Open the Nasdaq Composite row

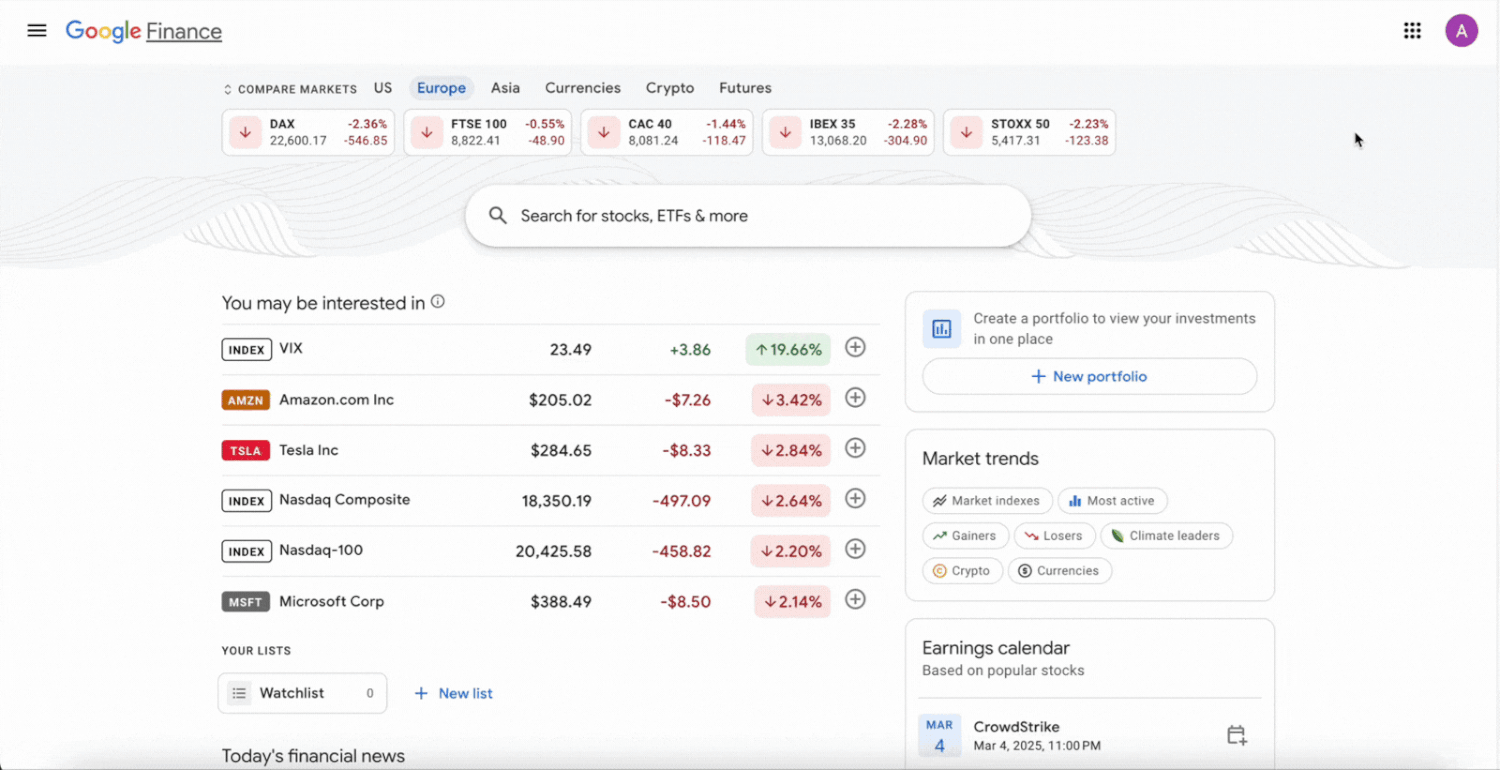click(x=550, y=501)
